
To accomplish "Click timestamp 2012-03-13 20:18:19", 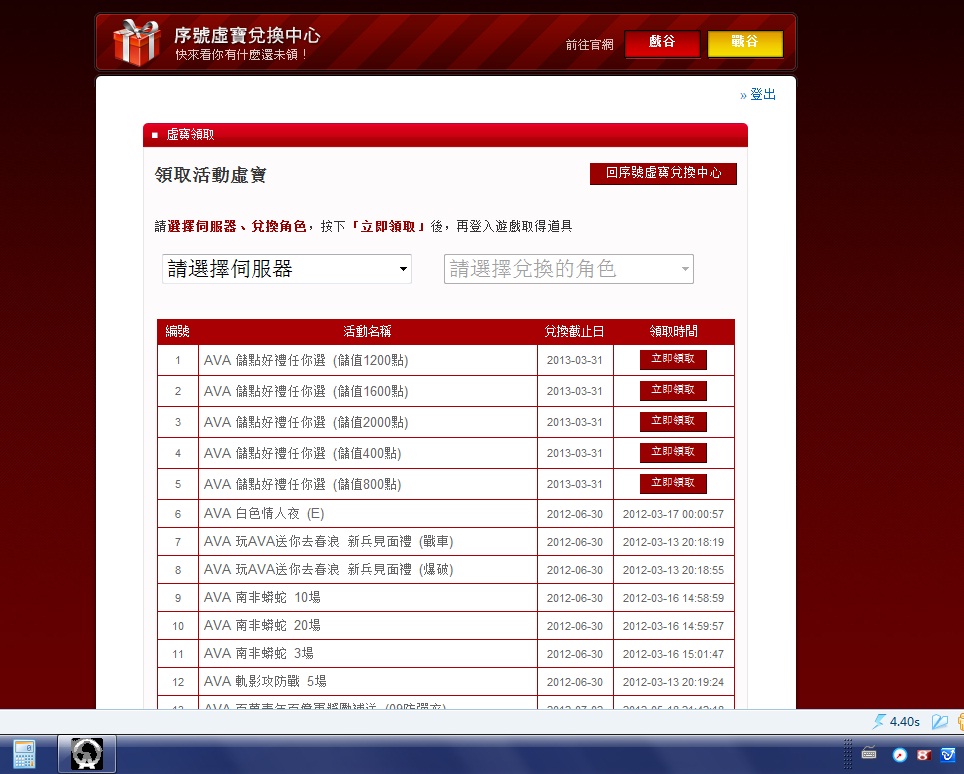I will click(x=673, y=542).
